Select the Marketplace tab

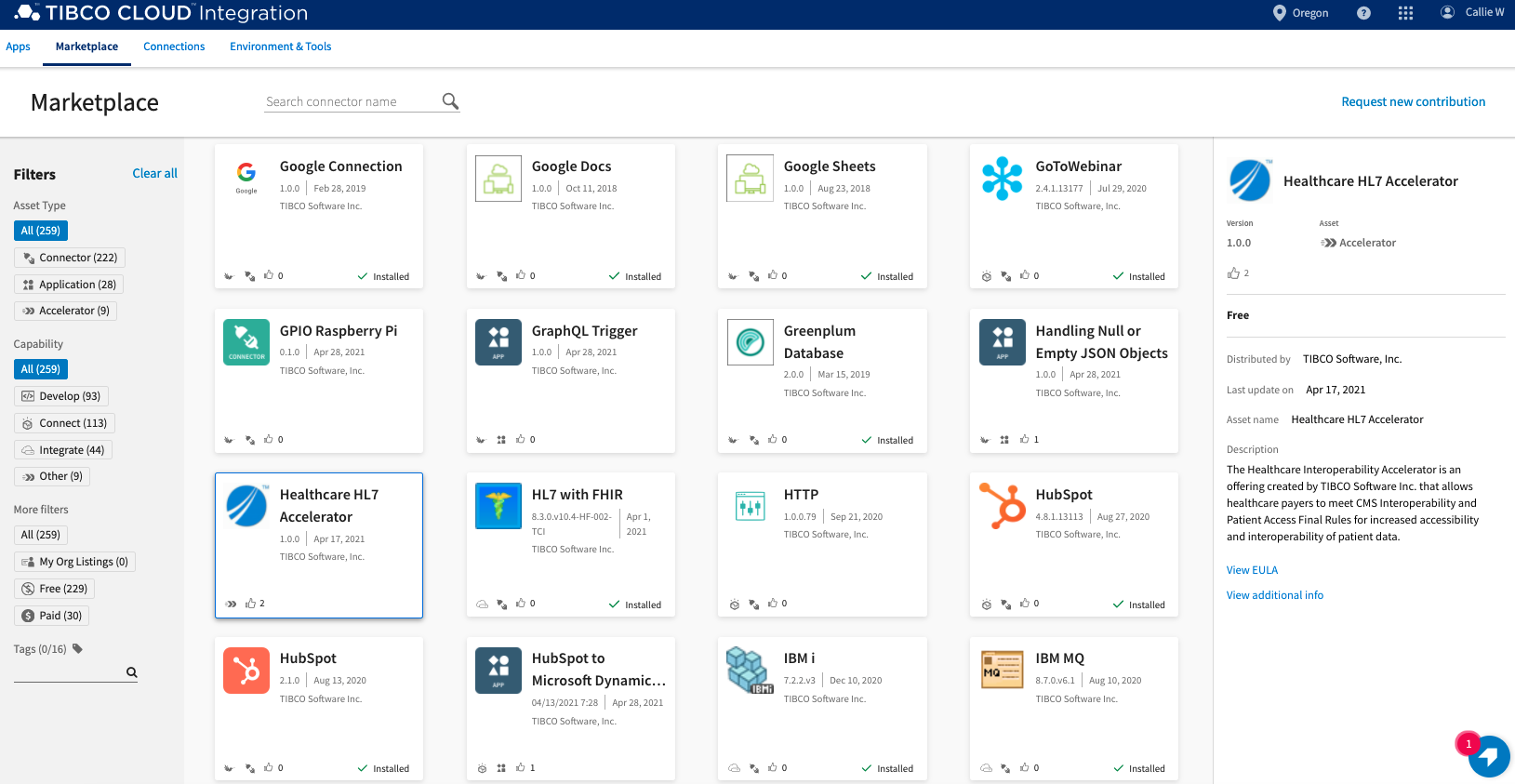(x=86, y=47)
